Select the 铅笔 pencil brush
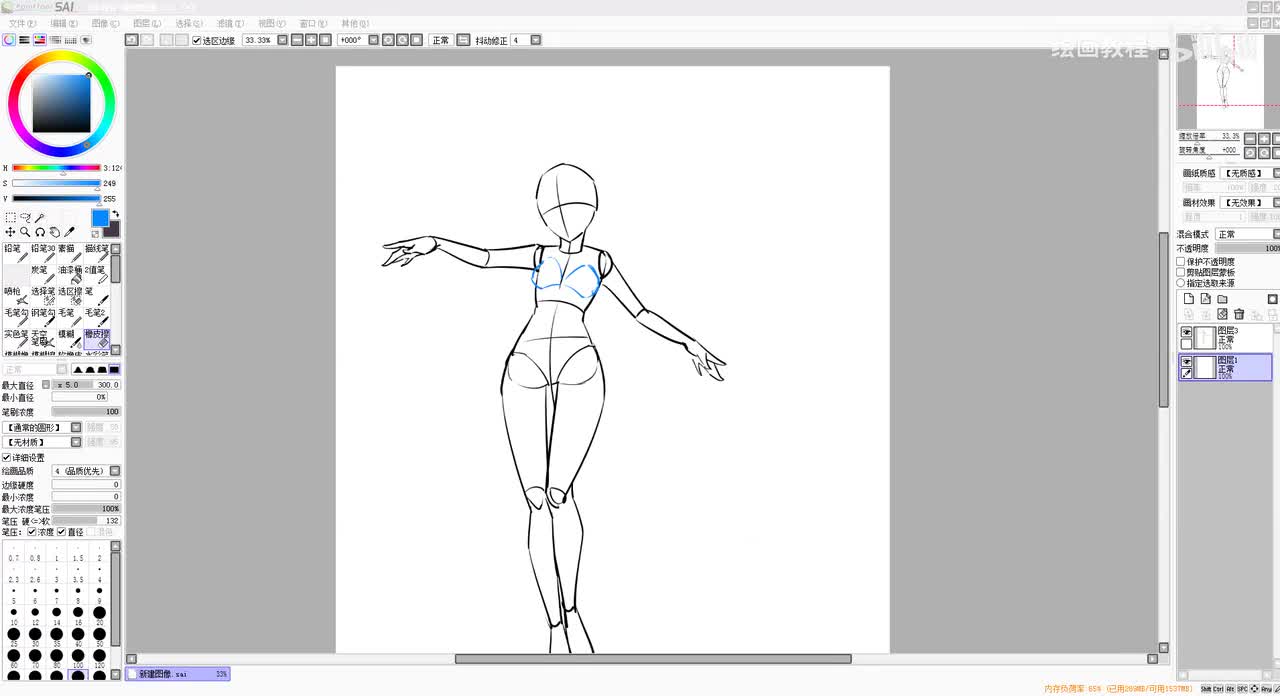This screenshot has height=696, width=1280. [x=15, y=253]
